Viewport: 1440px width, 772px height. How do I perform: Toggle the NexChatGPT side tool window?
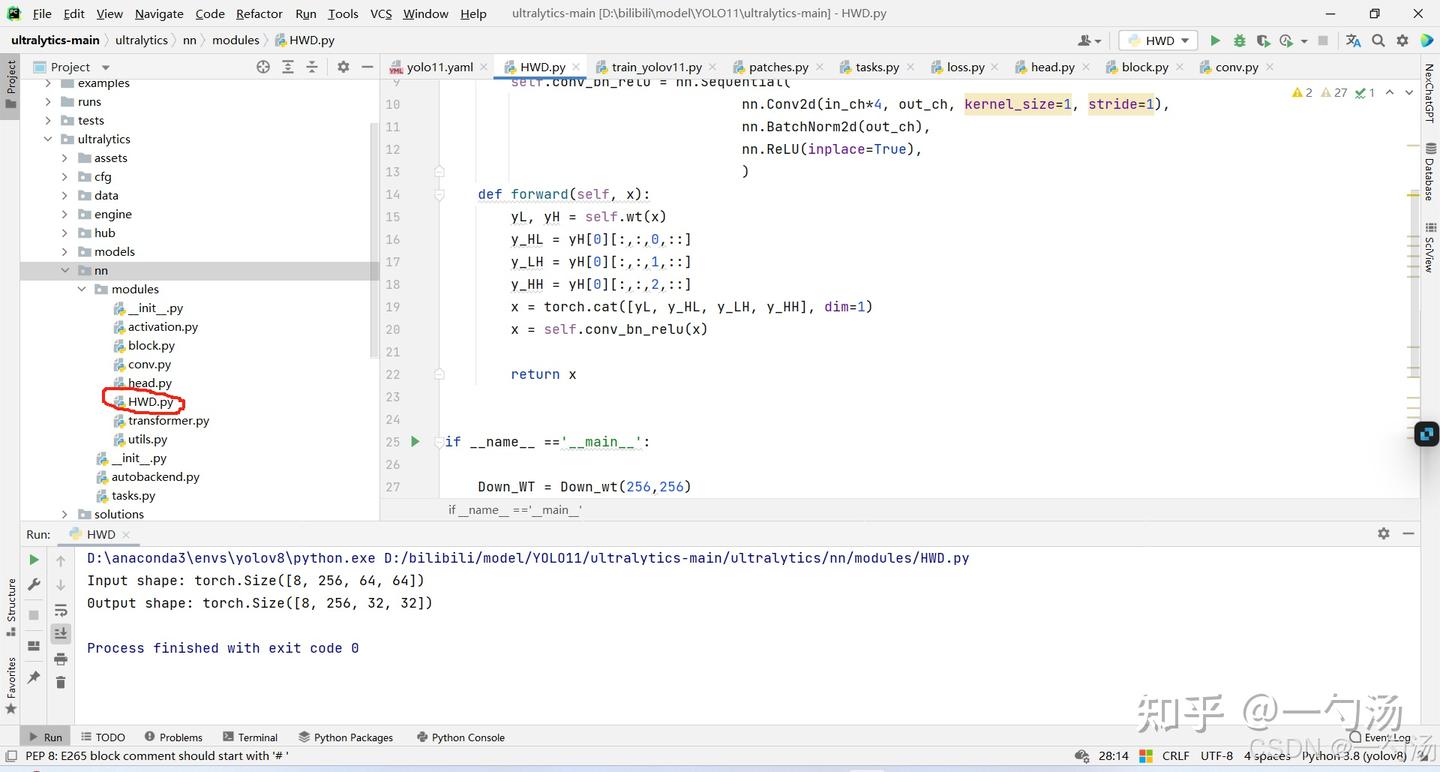point(1429,92)
